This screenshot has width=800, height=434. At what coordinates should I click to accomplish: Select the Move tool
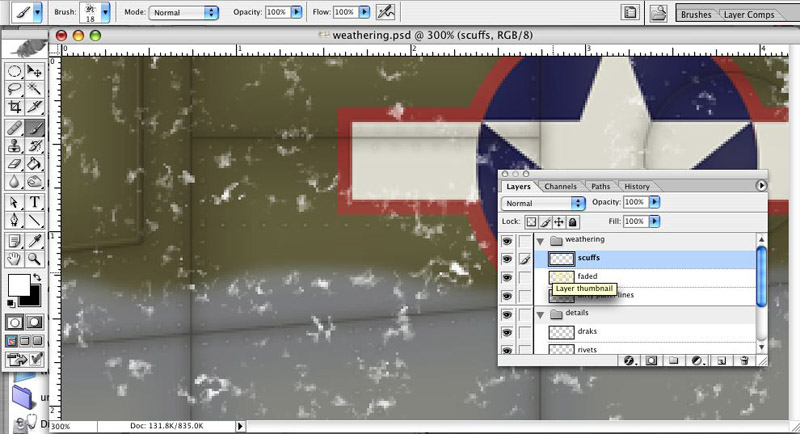34,71
